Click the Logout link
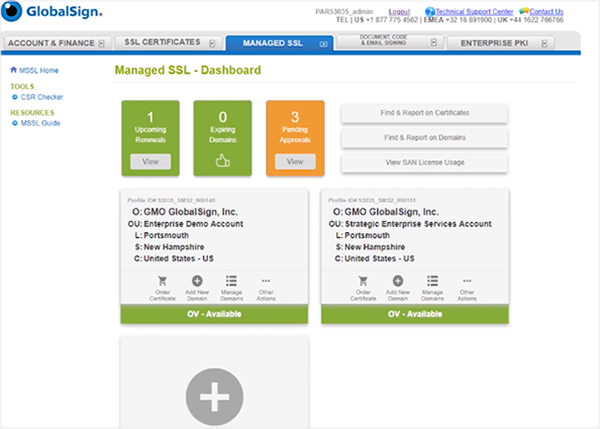 [399, 11]
